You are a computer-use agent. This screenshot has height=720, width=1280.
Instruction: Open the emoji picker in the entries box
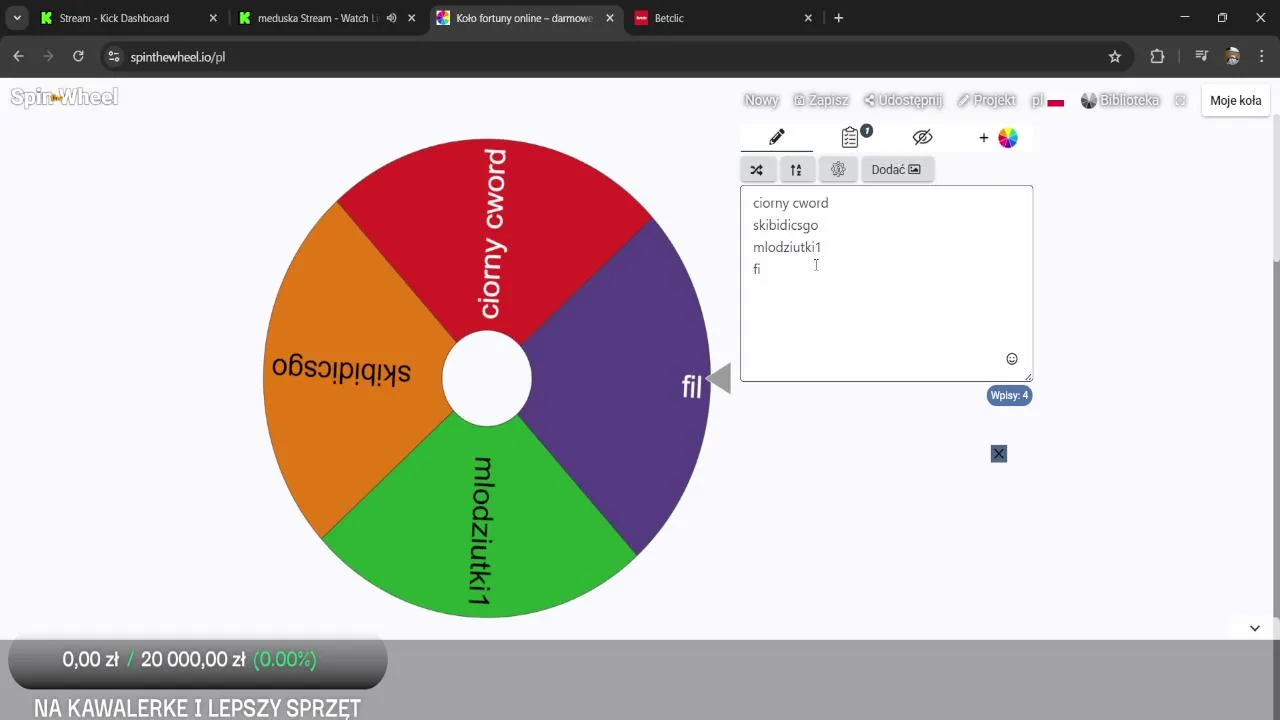[x=1012, y=359]
